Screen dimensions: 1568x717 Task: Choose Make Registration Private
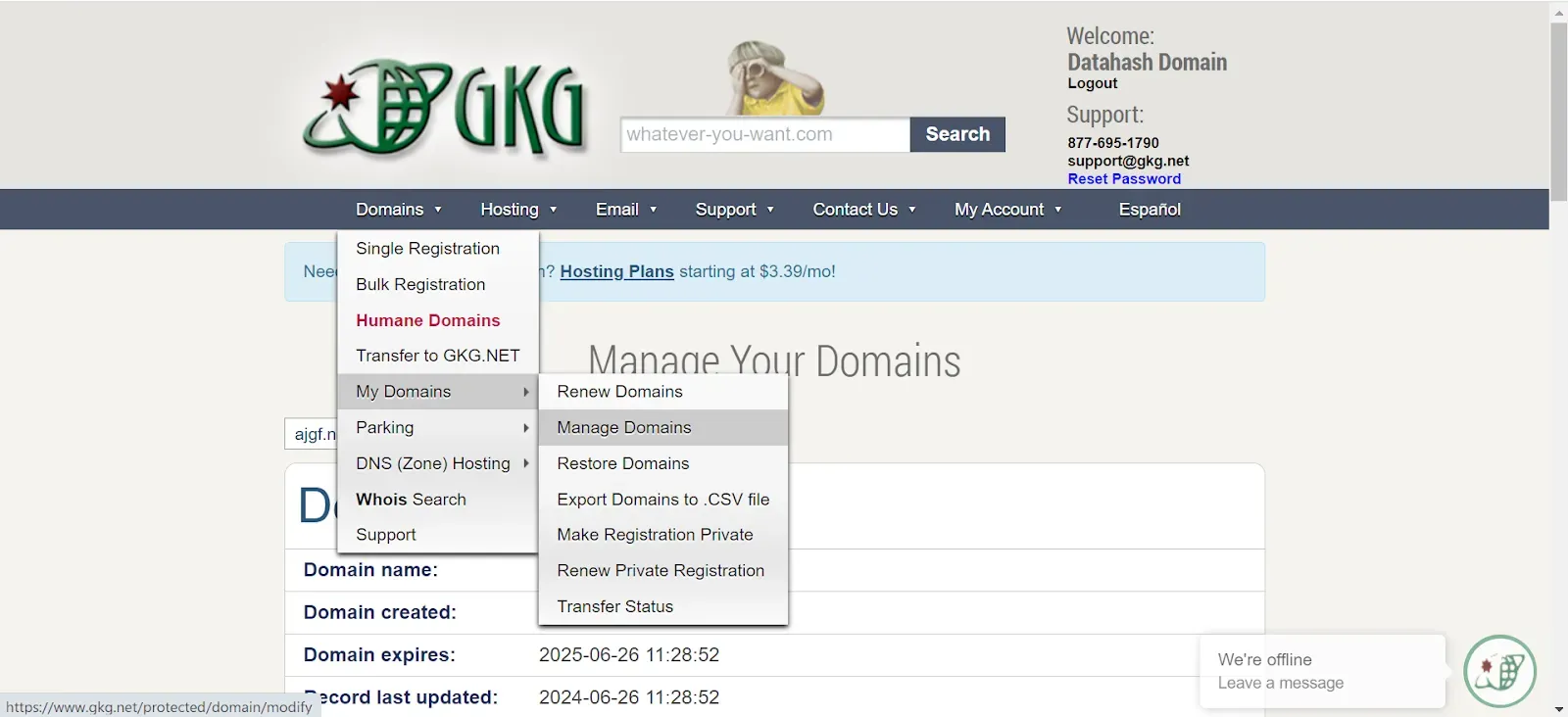click(663, 535)
